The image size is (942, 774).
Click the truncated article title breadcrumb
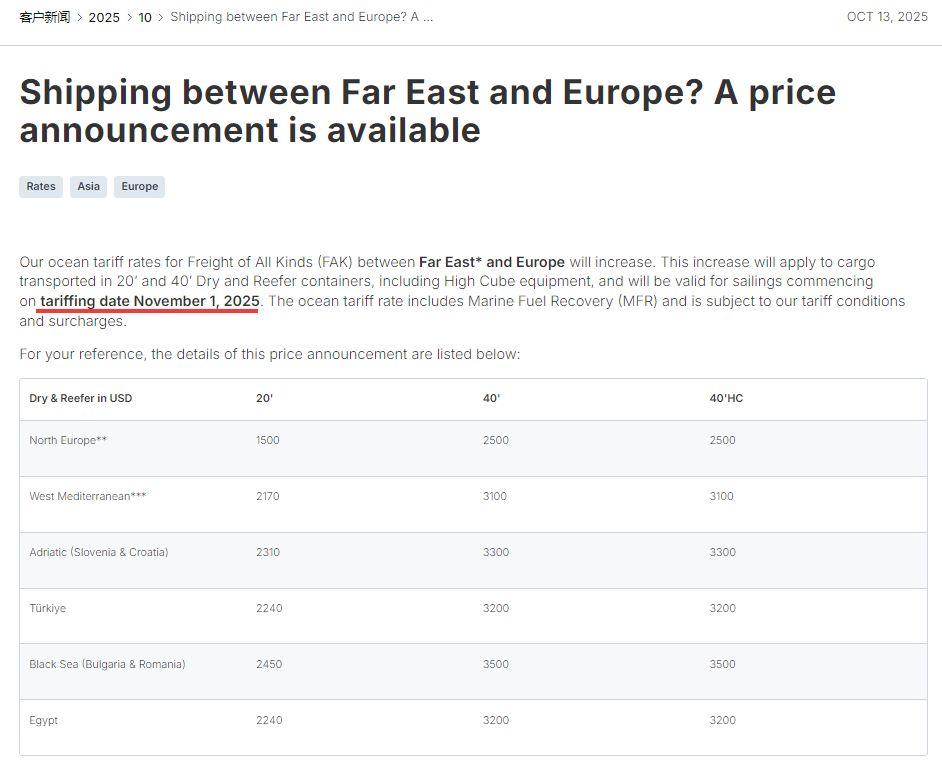pos(301,17)
